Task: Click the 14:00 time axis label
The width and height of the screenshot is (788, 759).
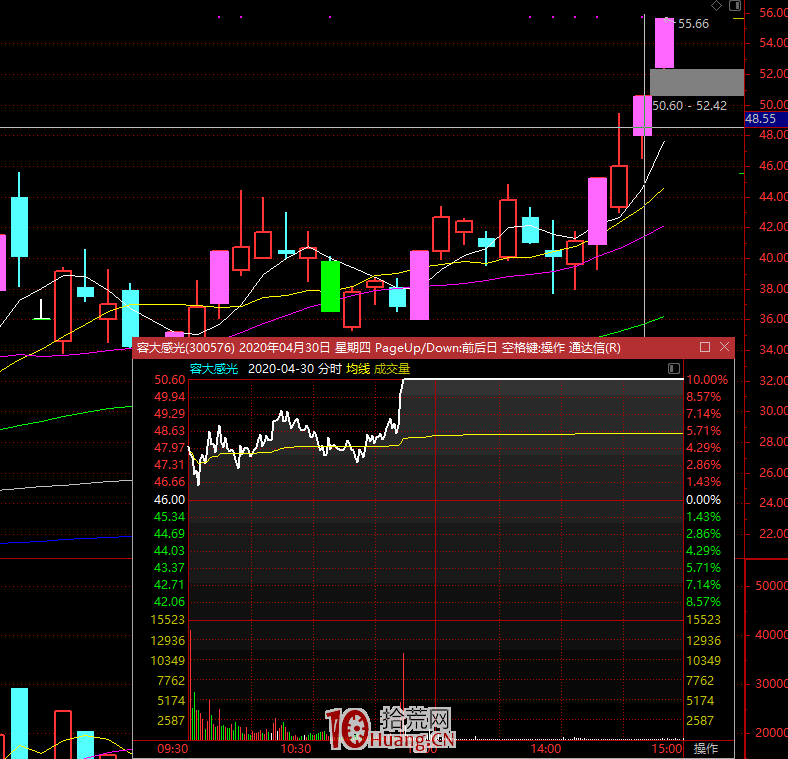Action: click(546, 748)
